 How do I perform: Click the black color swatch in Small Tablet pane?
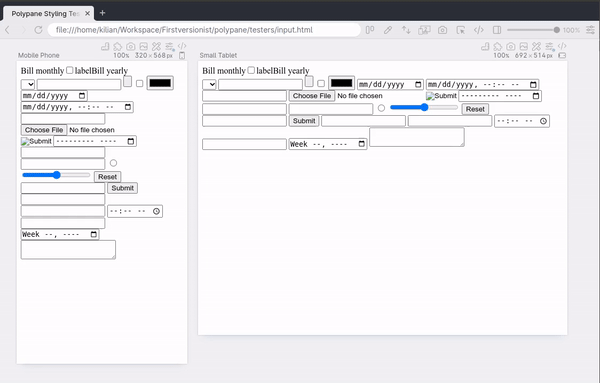(341, 83)
